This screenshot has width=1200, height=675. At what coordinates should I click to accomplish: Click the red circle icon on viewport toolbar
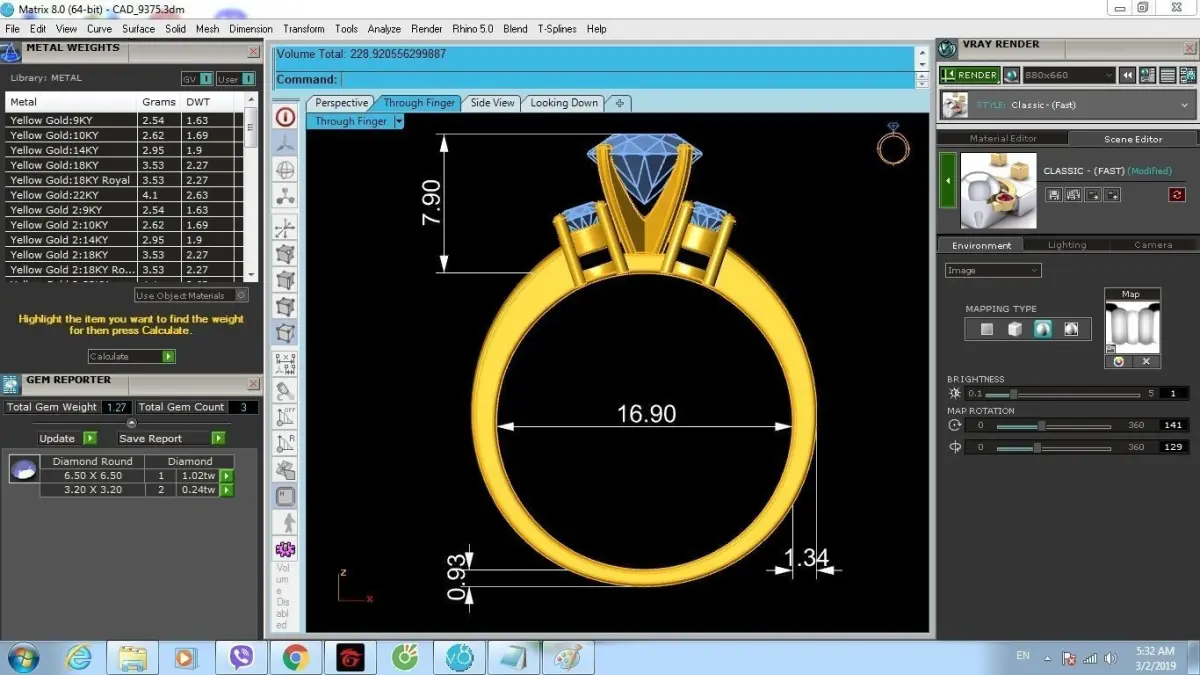pyautogui.click(x=285, y=117)
